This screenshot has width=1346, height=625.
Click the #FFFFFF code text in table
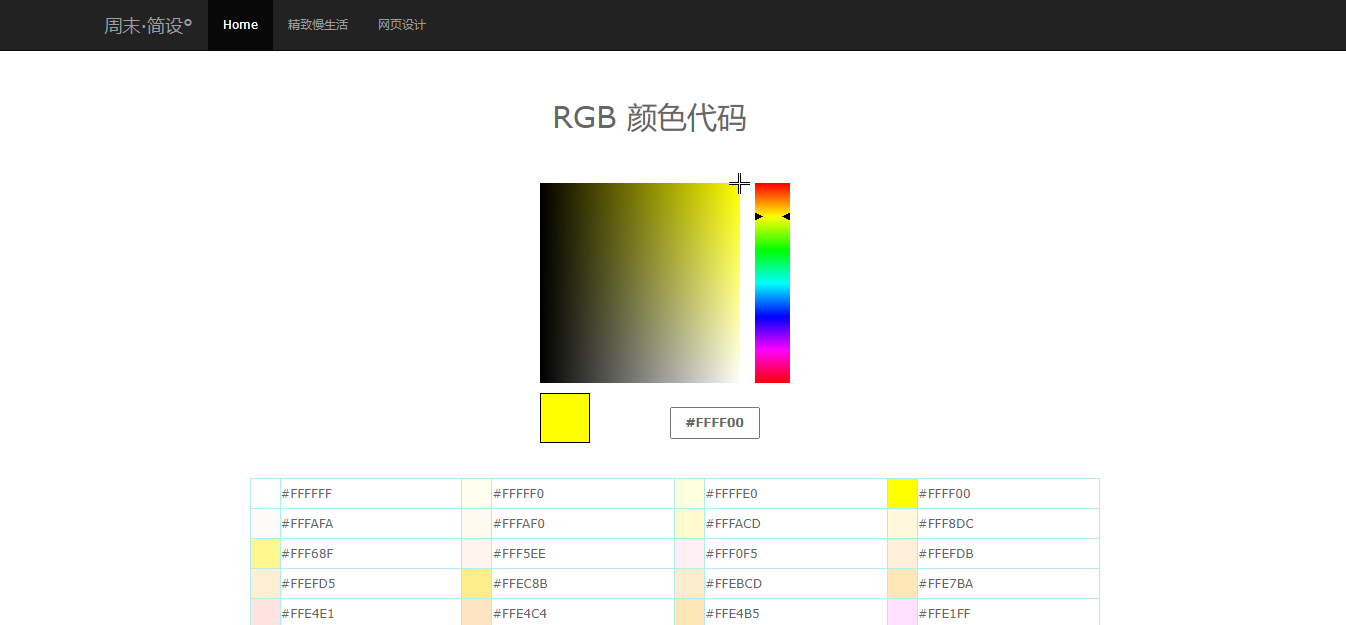[x=307, y=494]
